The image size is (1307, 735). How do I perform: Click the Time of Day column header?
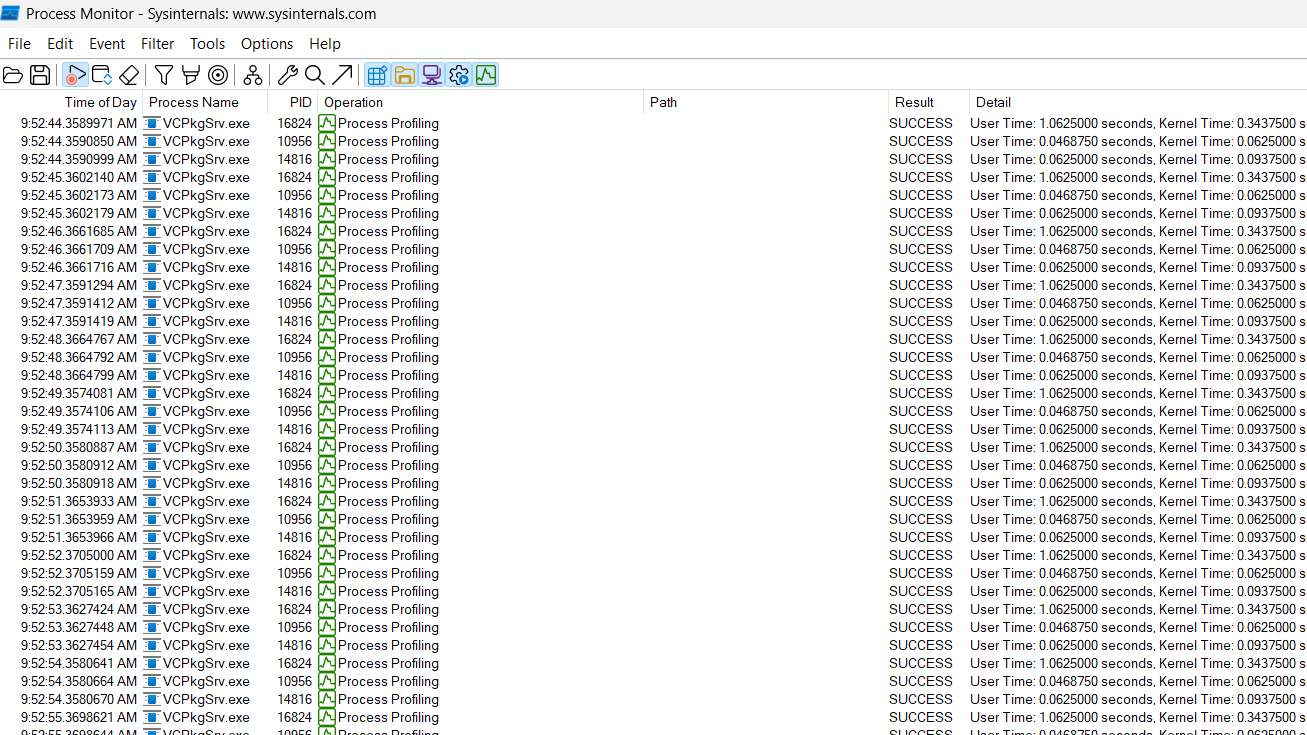click(72, 102)
